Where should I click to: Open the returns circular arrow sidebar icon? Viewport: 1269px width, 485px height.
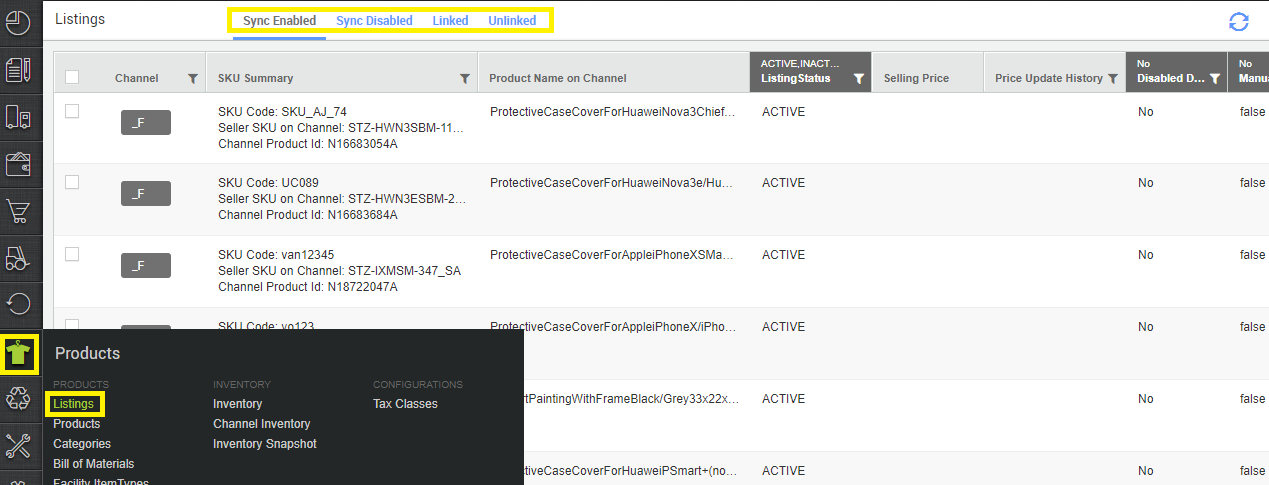pos(19,305)
